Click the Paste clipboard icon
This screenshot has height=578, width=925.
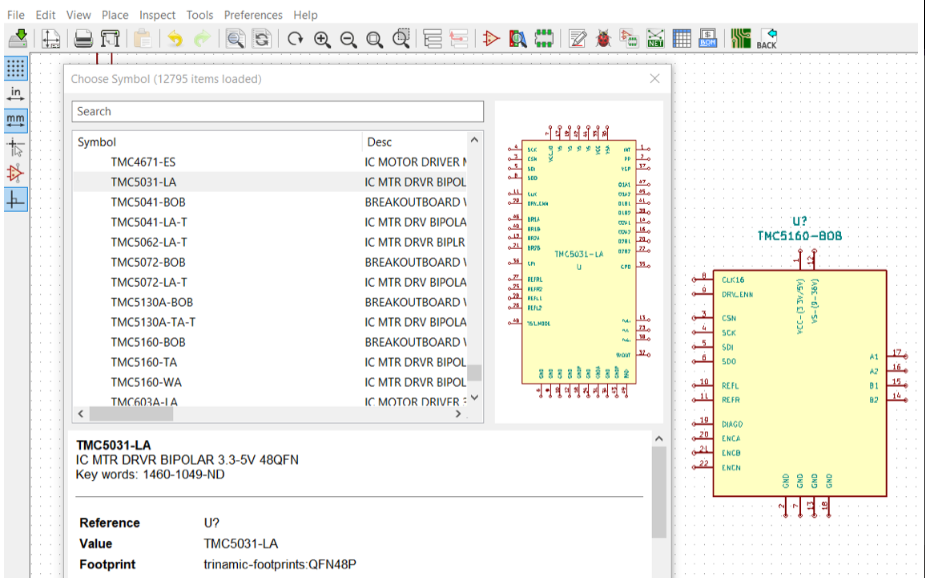coord(142,39)
